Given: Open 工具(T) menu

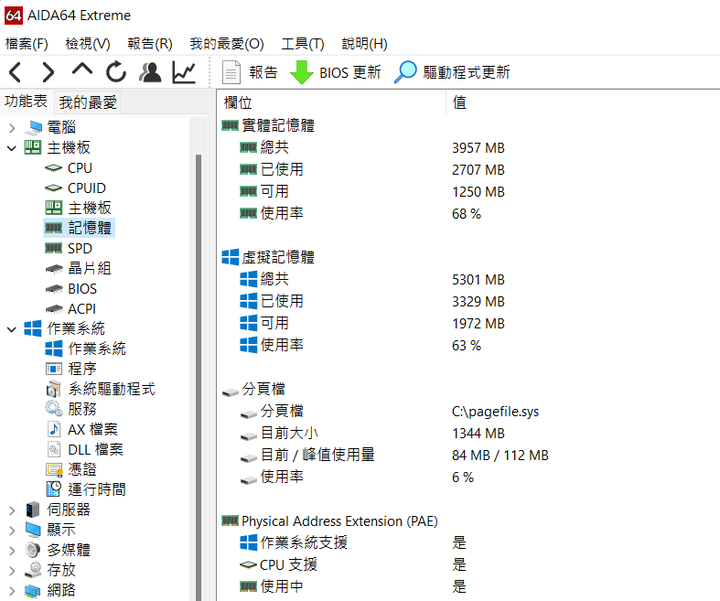Looking at the screenshot, I should click(303, 44).
